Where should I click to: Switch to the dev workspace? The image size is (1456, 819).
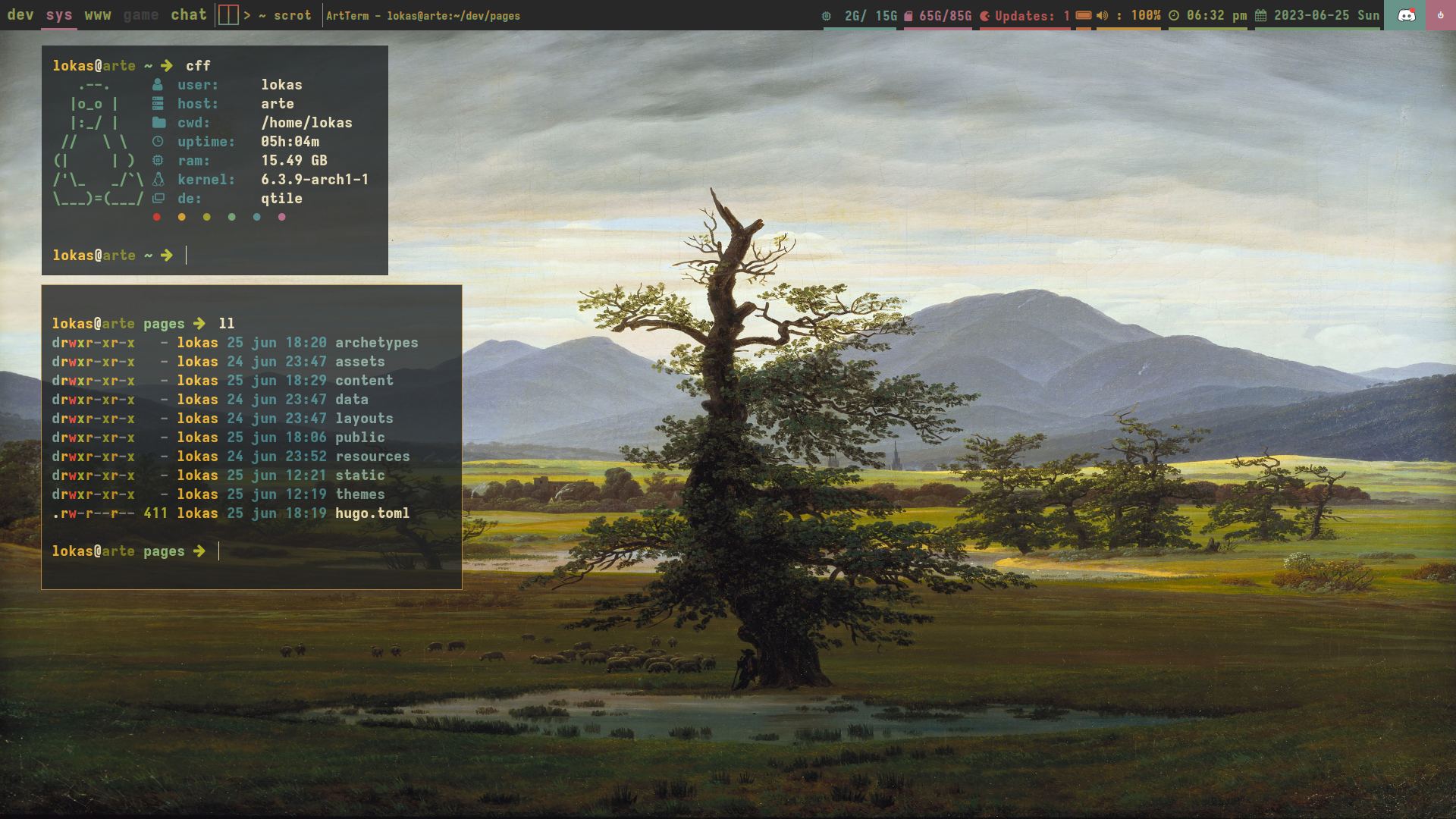20,15
